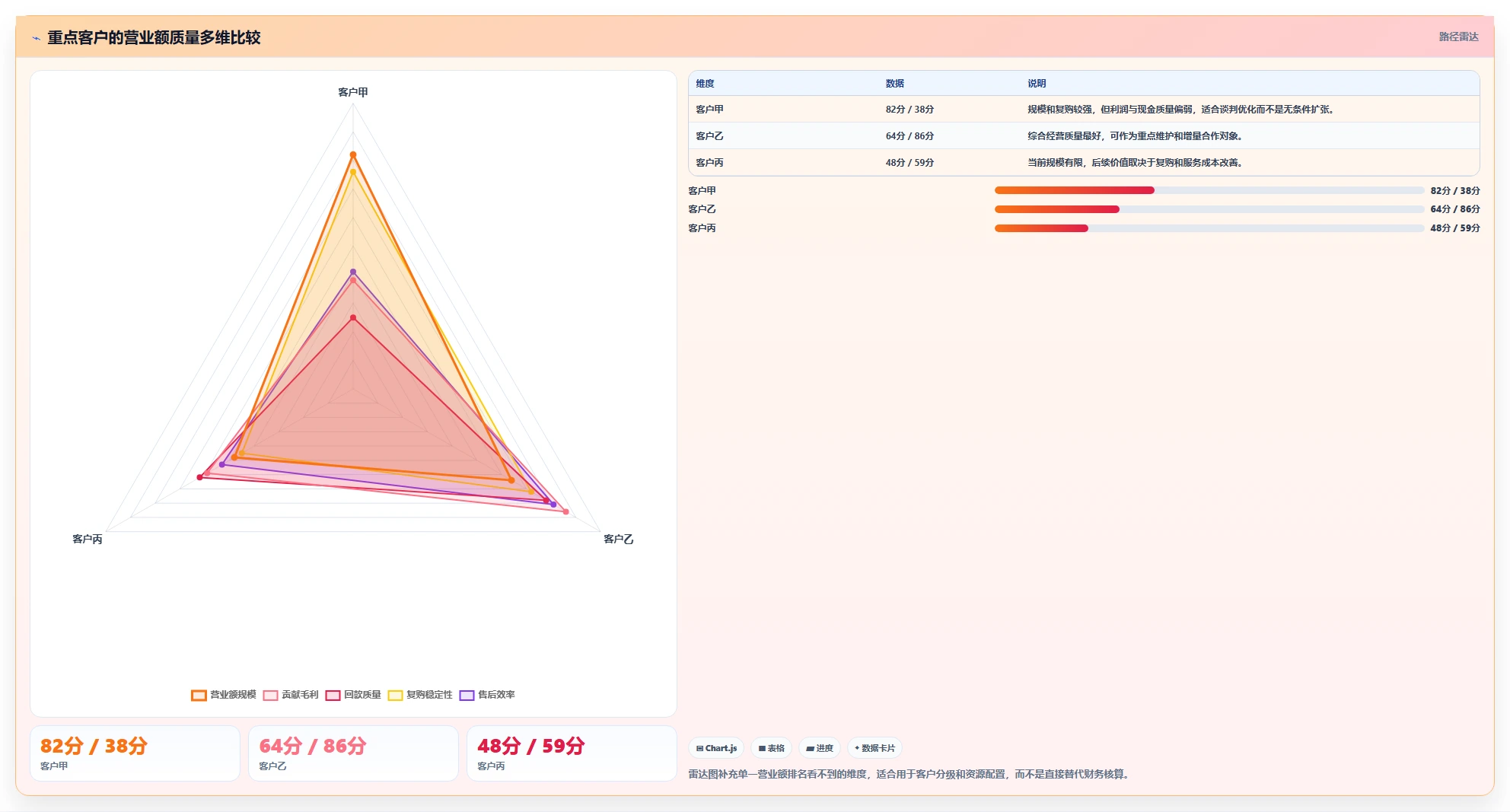The image size is (1510, 812).
Task: Click the red 48分 / 59分 stat card value
Action: click(x=530, y=746)
